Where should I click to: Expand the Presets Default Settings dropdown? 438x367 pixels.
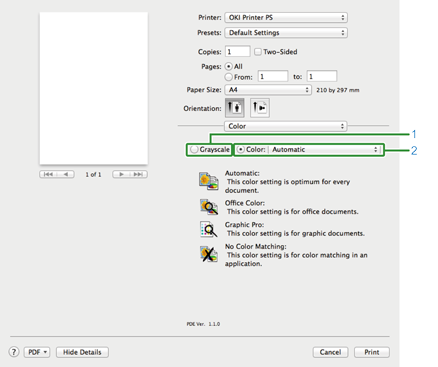(286, 33)
